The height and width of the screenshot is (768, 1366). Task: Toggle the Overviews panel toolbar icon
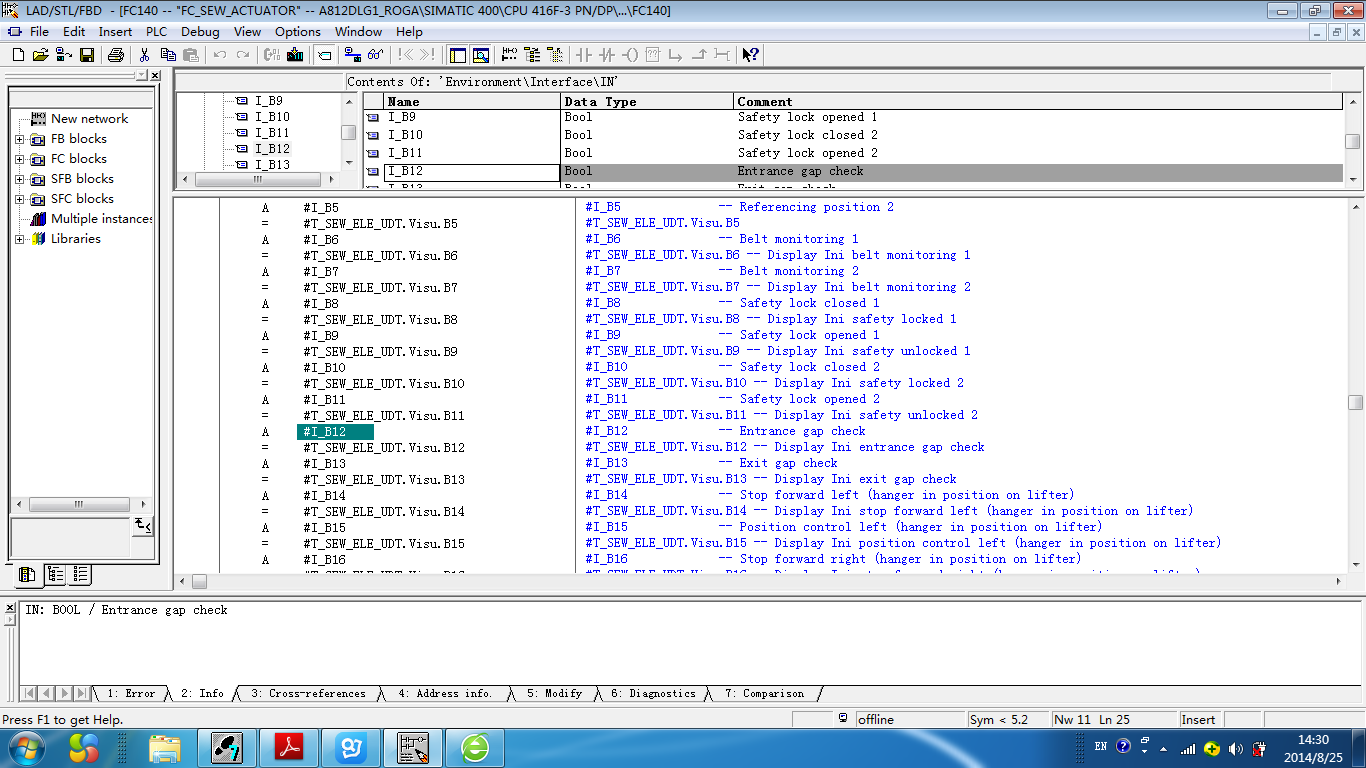point(458,55)
